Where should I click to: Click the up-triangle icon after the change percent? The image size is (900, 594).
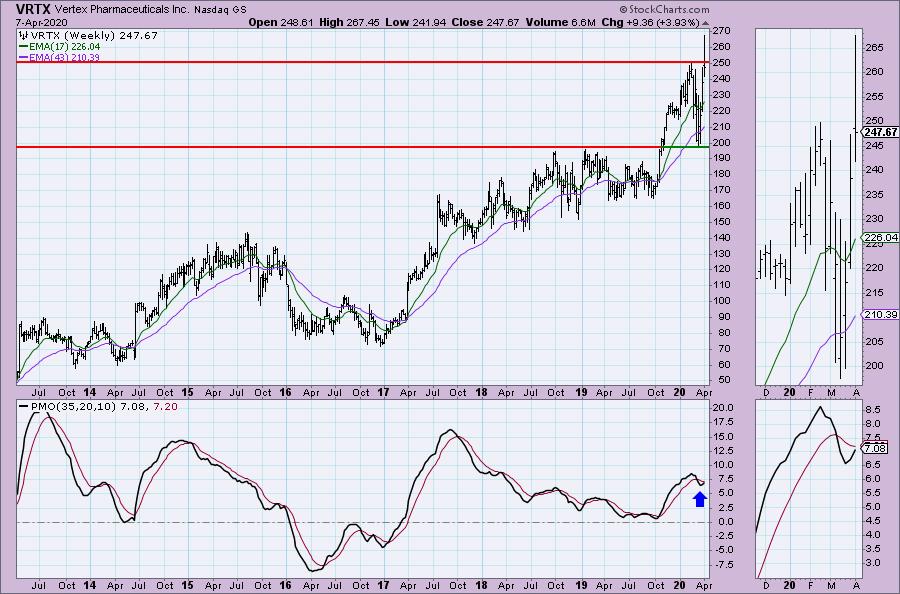tap(705, 23)
